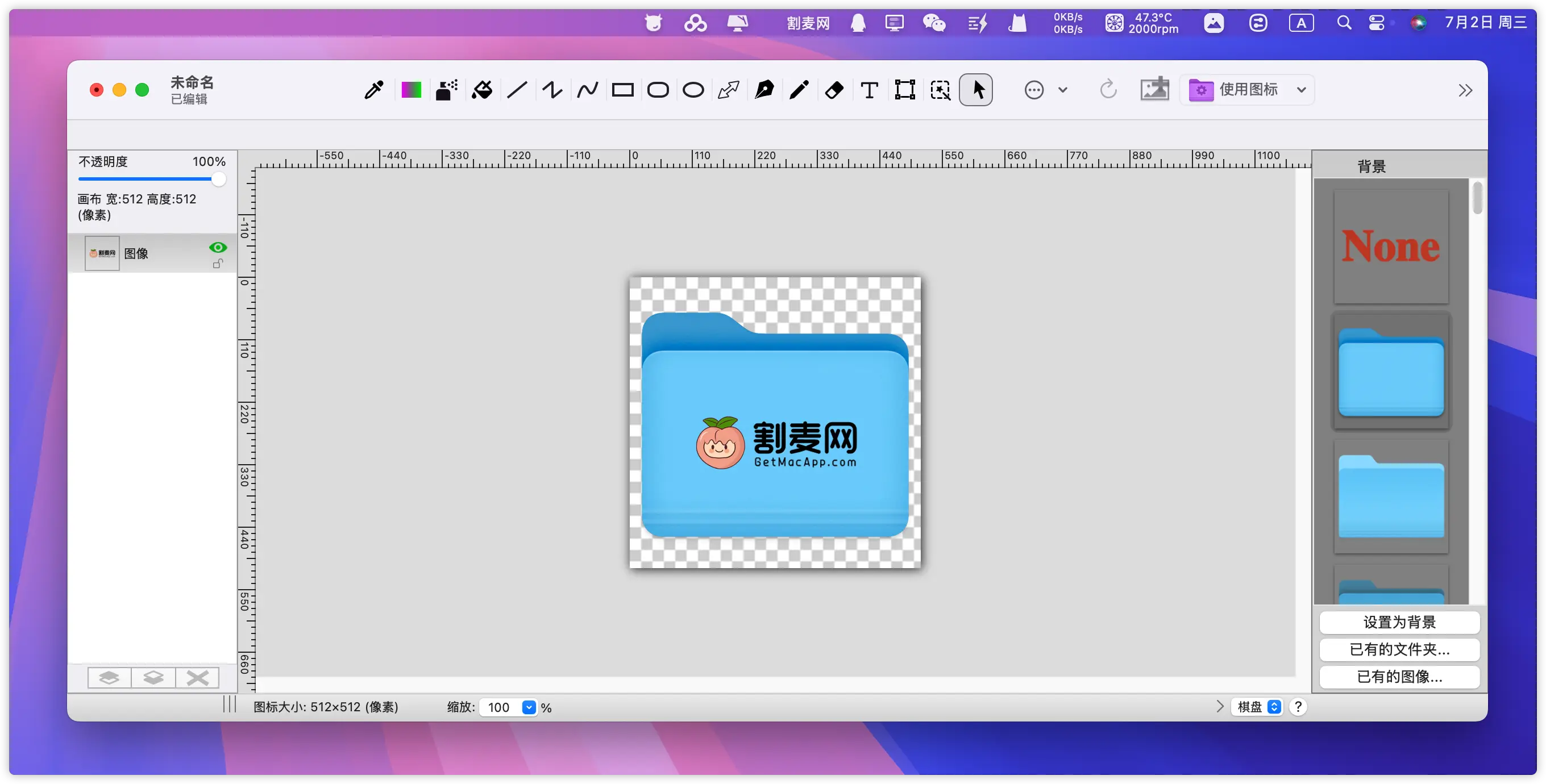Open the gradient color swatch

point(411,90)
